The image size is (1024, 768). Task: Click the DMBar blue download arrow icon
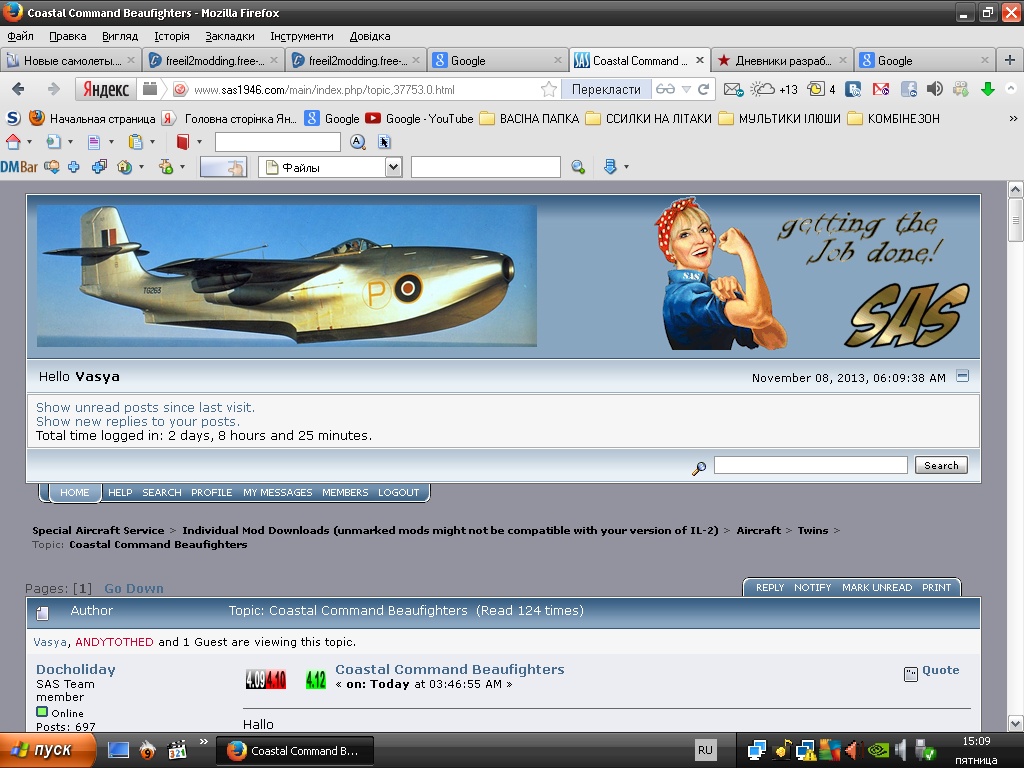tap(610, 167)
